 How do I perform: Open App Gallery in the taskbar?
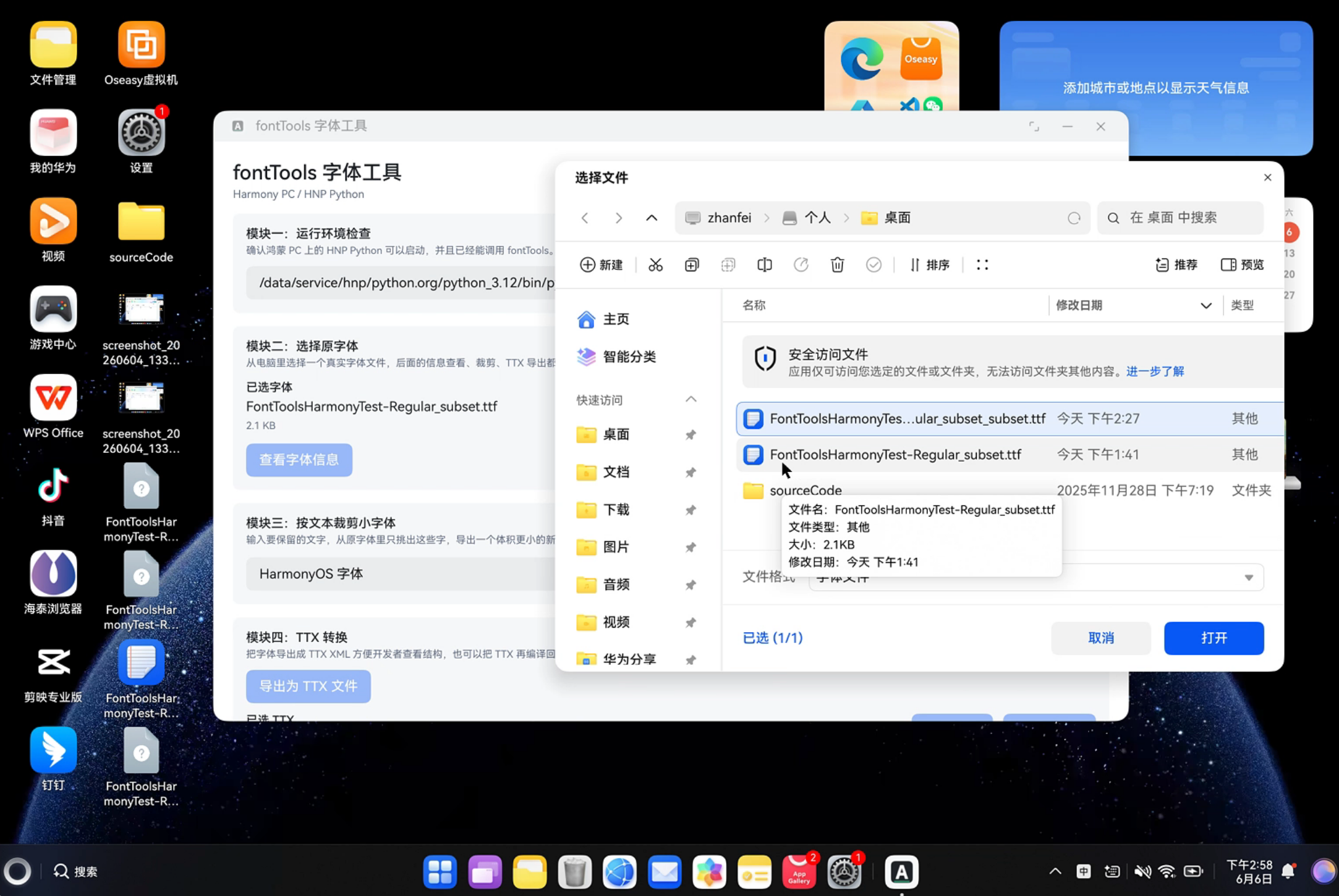799,872
